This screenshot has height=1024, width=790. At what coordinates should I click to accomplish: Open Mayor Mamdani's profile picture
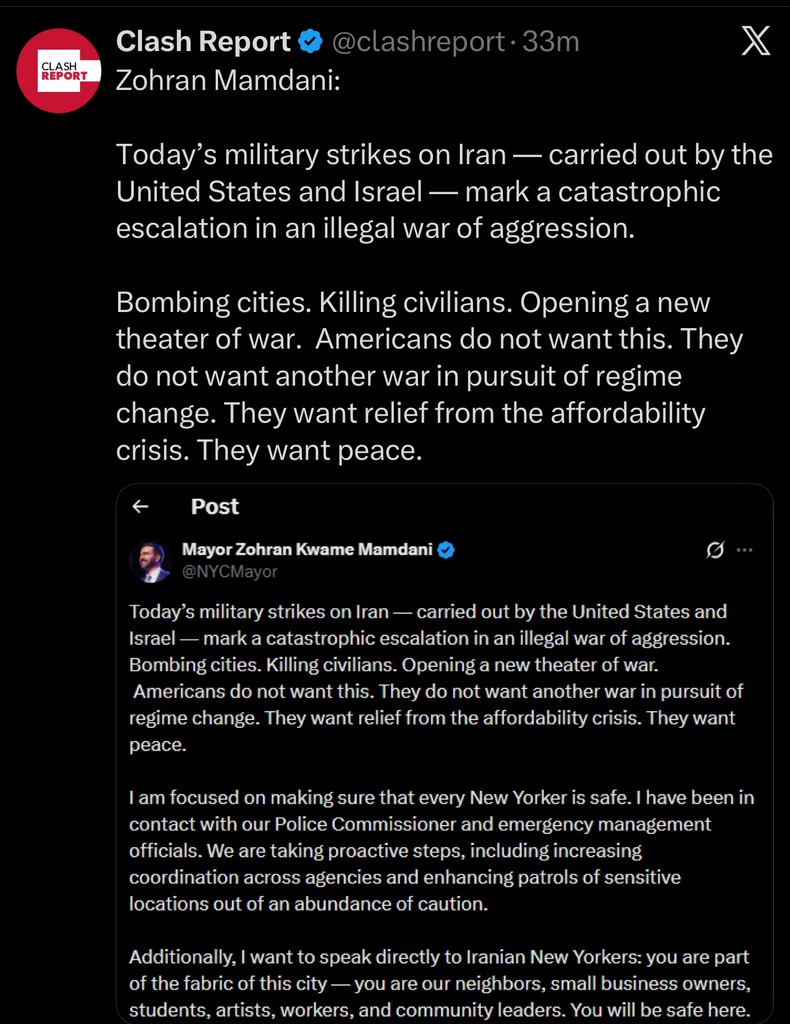coord(150,560)
